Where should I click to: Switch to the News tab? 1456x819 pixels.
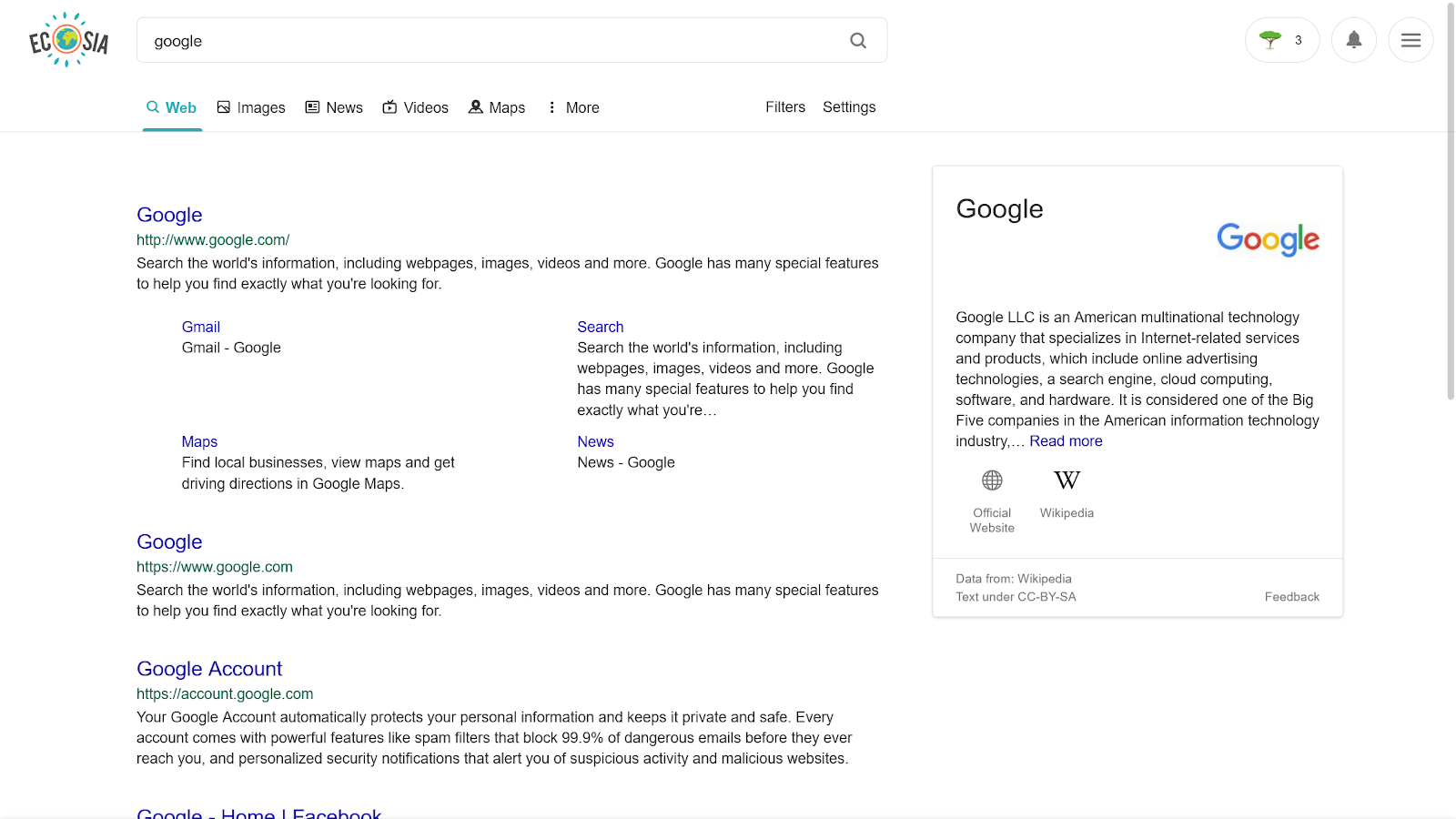pos(334,107)
